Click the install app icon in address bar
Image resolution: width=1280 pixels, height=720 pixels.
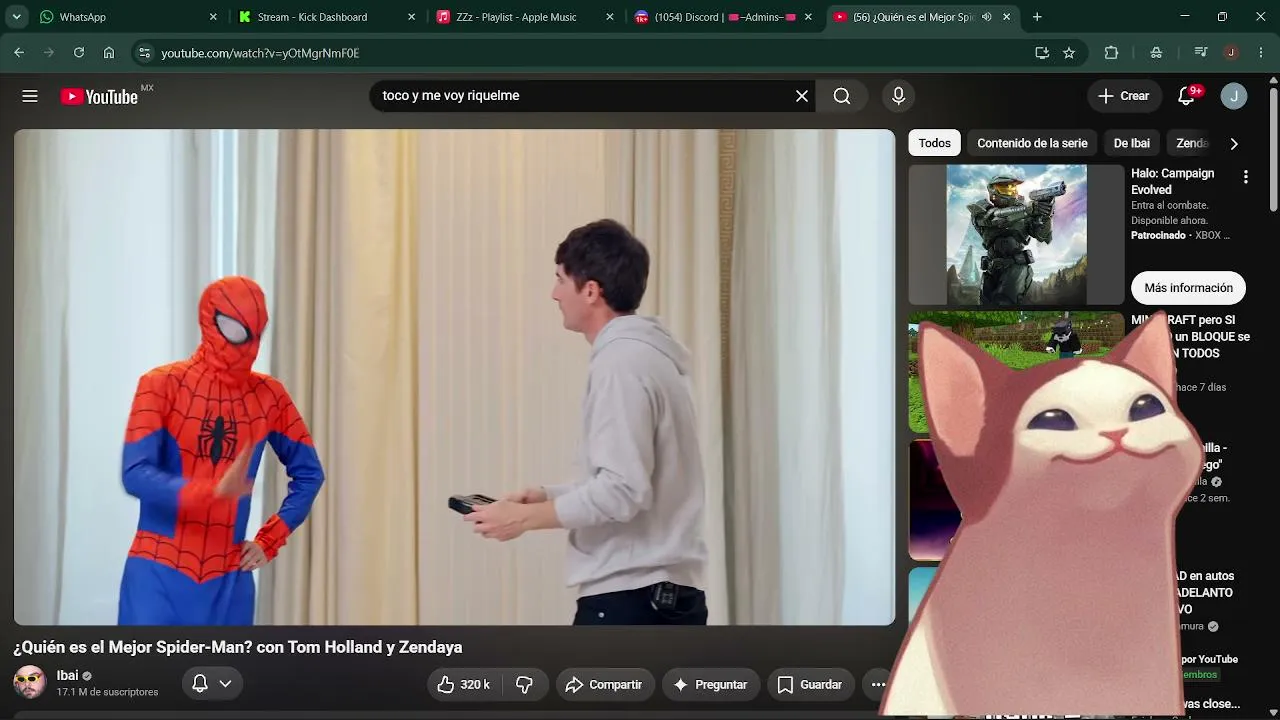coord(1042,53)
